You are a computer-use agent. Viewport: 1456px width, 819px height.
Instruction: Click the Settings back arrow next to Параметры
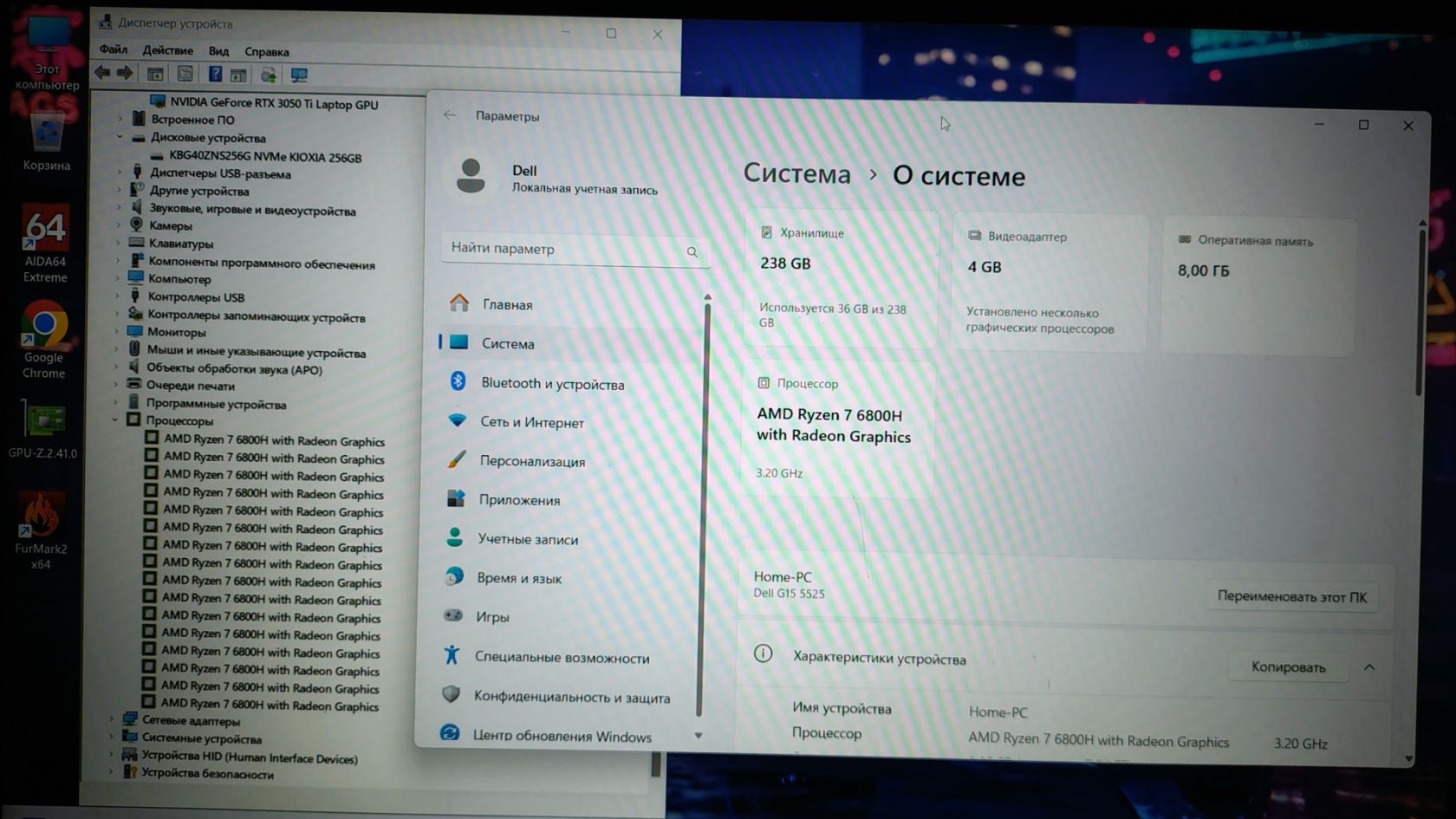click(449, 114)
